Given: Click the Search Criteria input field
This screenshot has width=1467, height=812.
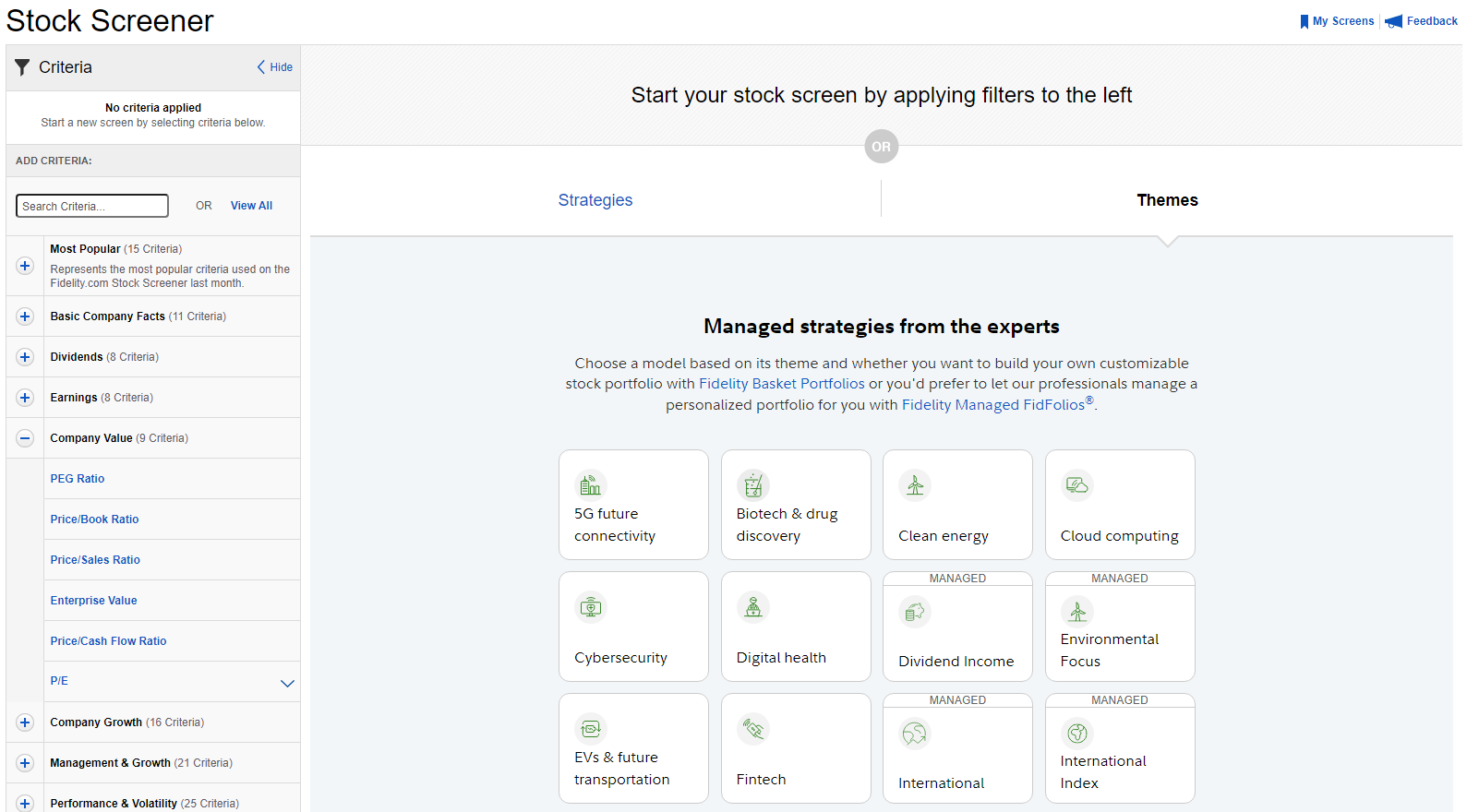Looking at the screenshot, I should pos(92,206).
